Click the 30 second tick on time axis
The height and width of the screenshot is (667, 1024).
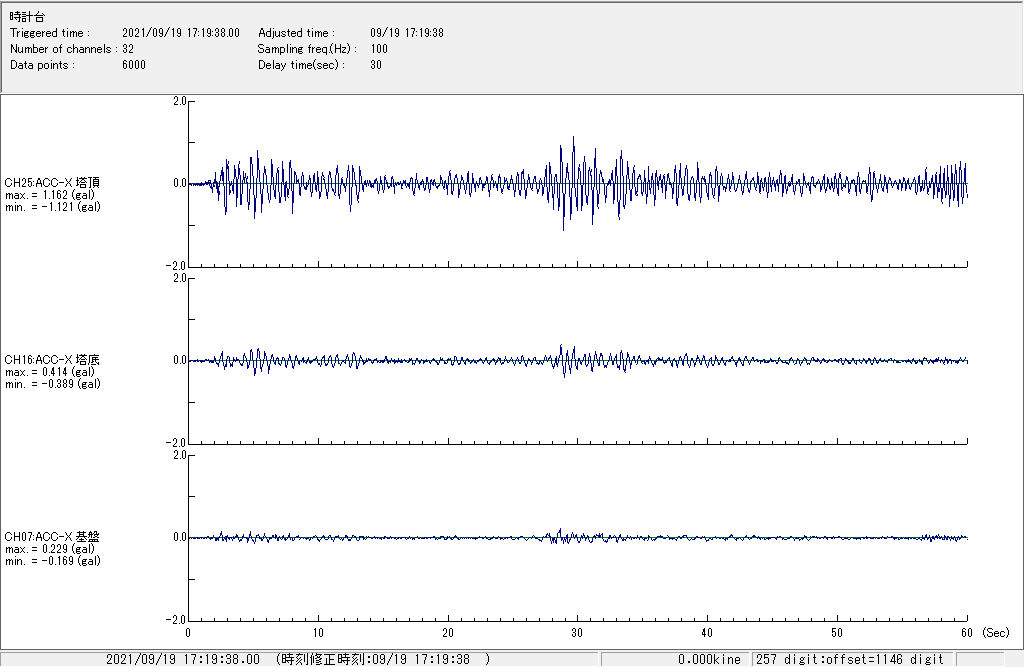tap(578, 633)
